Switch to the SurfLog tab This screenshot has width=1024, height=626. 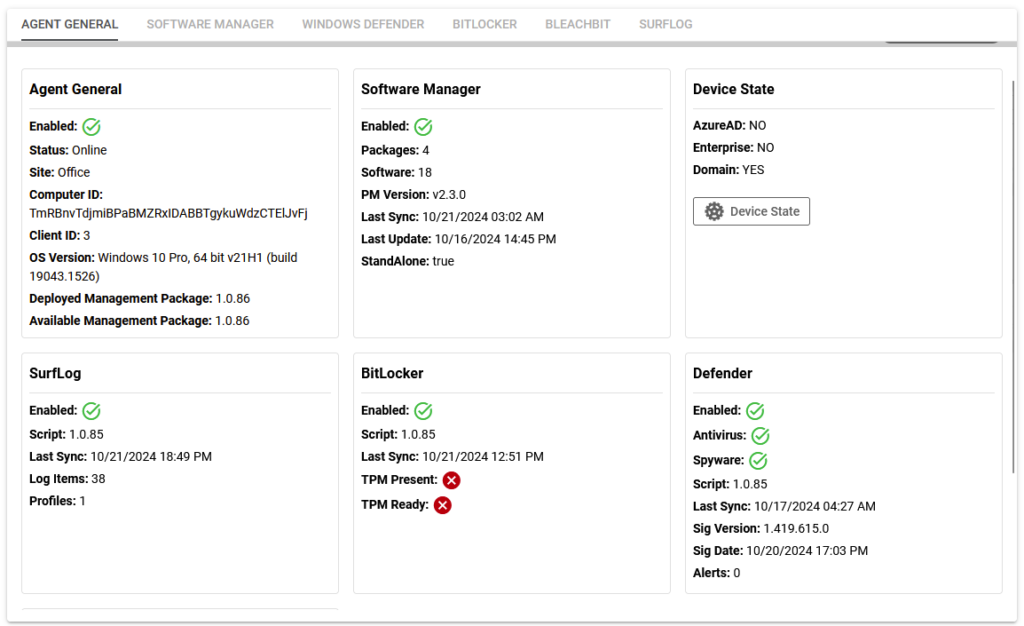(666, 24)
